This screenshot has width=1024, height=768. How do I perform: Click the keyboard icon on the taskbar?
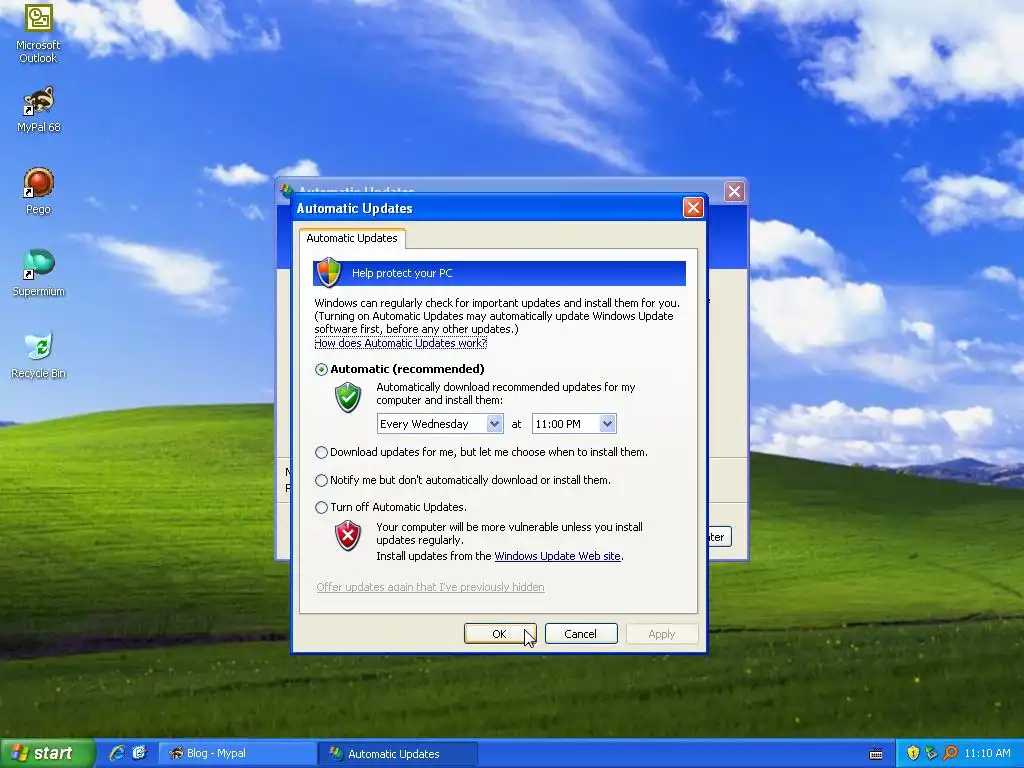coord(876,754)
